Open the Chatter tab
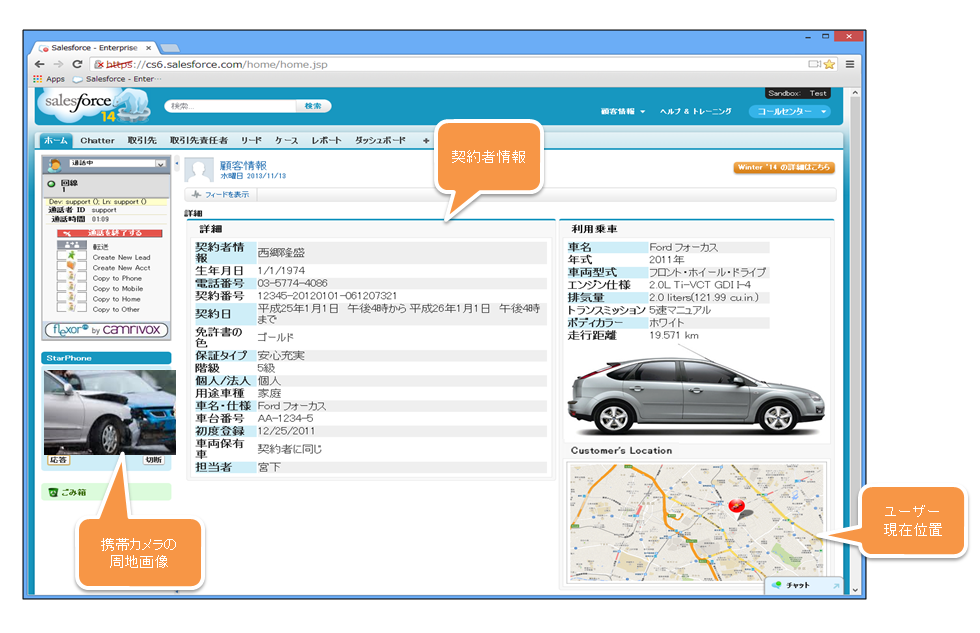The image size is (980, 633). pos(98,141)
